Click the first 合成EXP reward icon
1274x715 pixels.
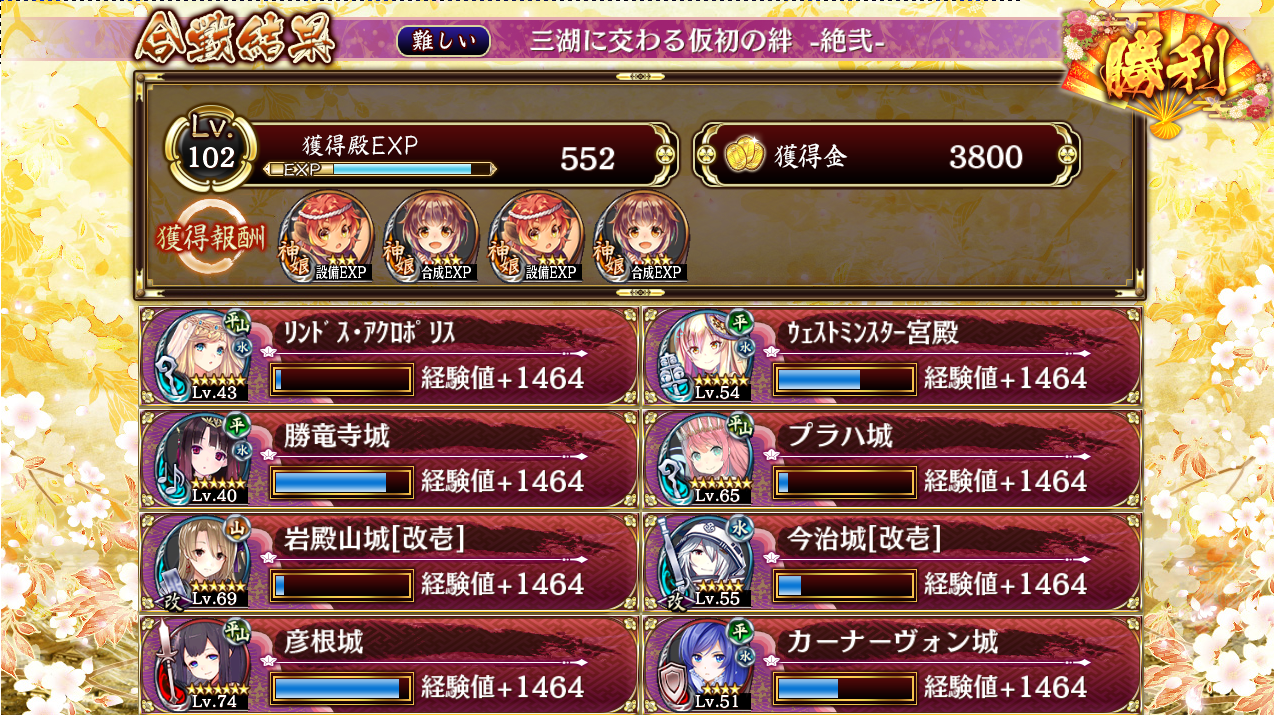tap(431, 237)
